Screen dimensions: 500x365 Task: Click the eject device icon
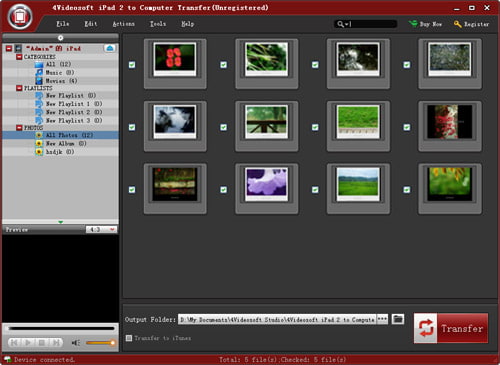click(110, 48)
